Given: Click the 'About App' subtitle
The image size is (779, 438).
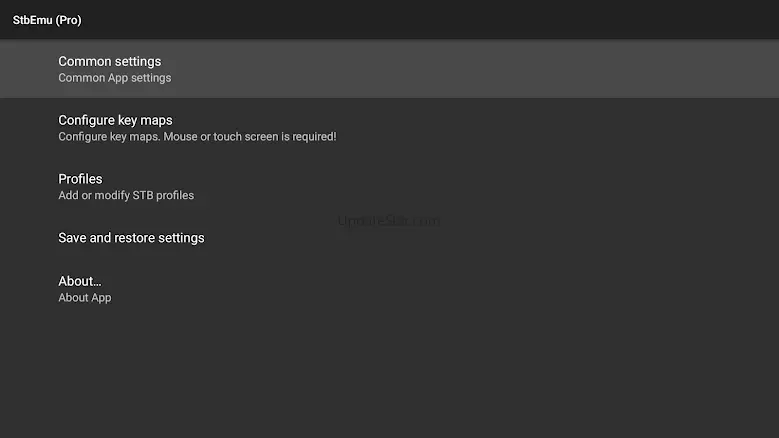Looking at the screenshot, I should pyautogui.click(x=84, y=297).
